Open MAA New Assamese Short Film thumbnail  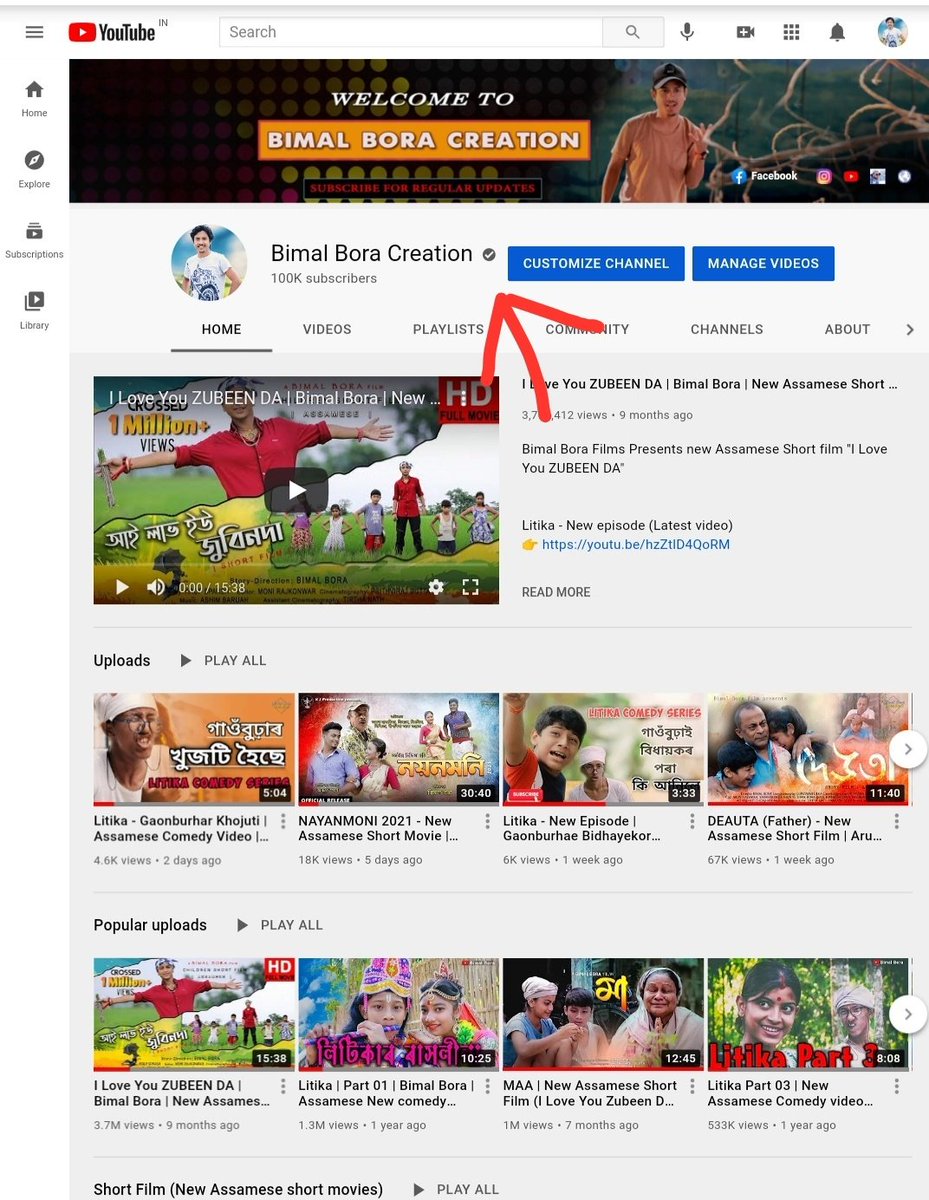603,1014
